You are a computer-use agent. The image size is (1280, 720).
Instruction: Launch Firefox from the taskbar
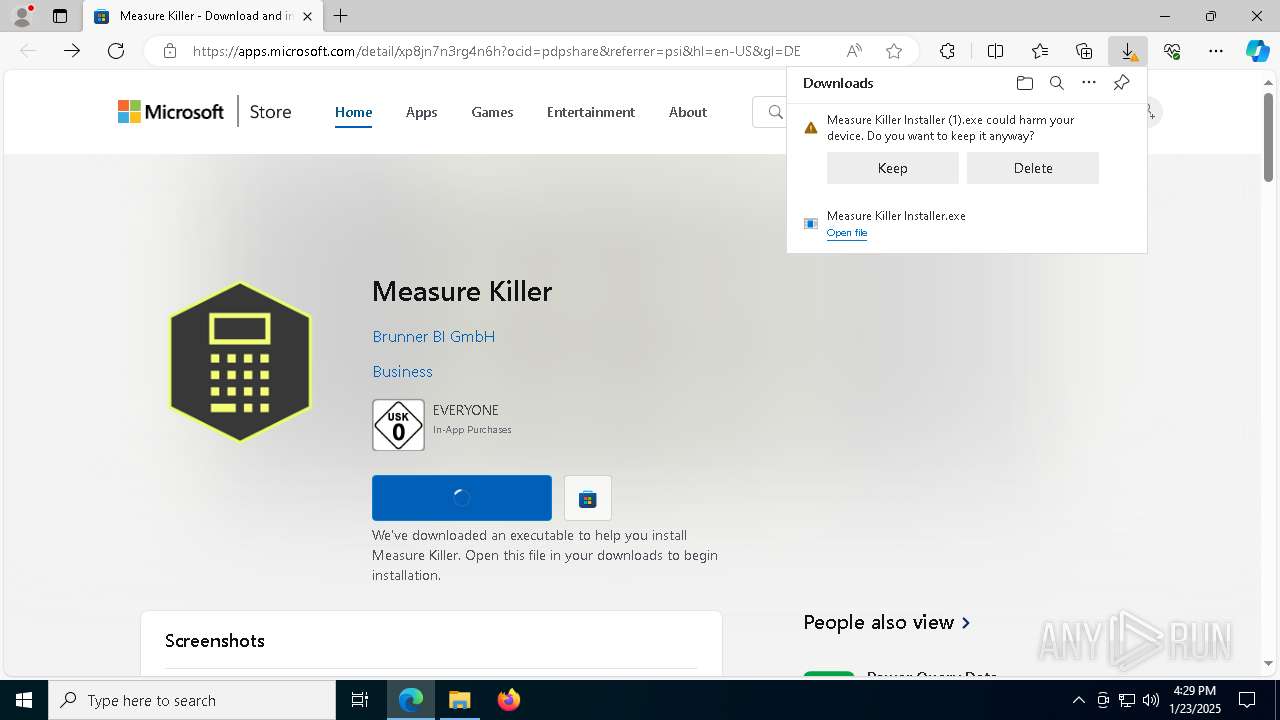point(509,700)
